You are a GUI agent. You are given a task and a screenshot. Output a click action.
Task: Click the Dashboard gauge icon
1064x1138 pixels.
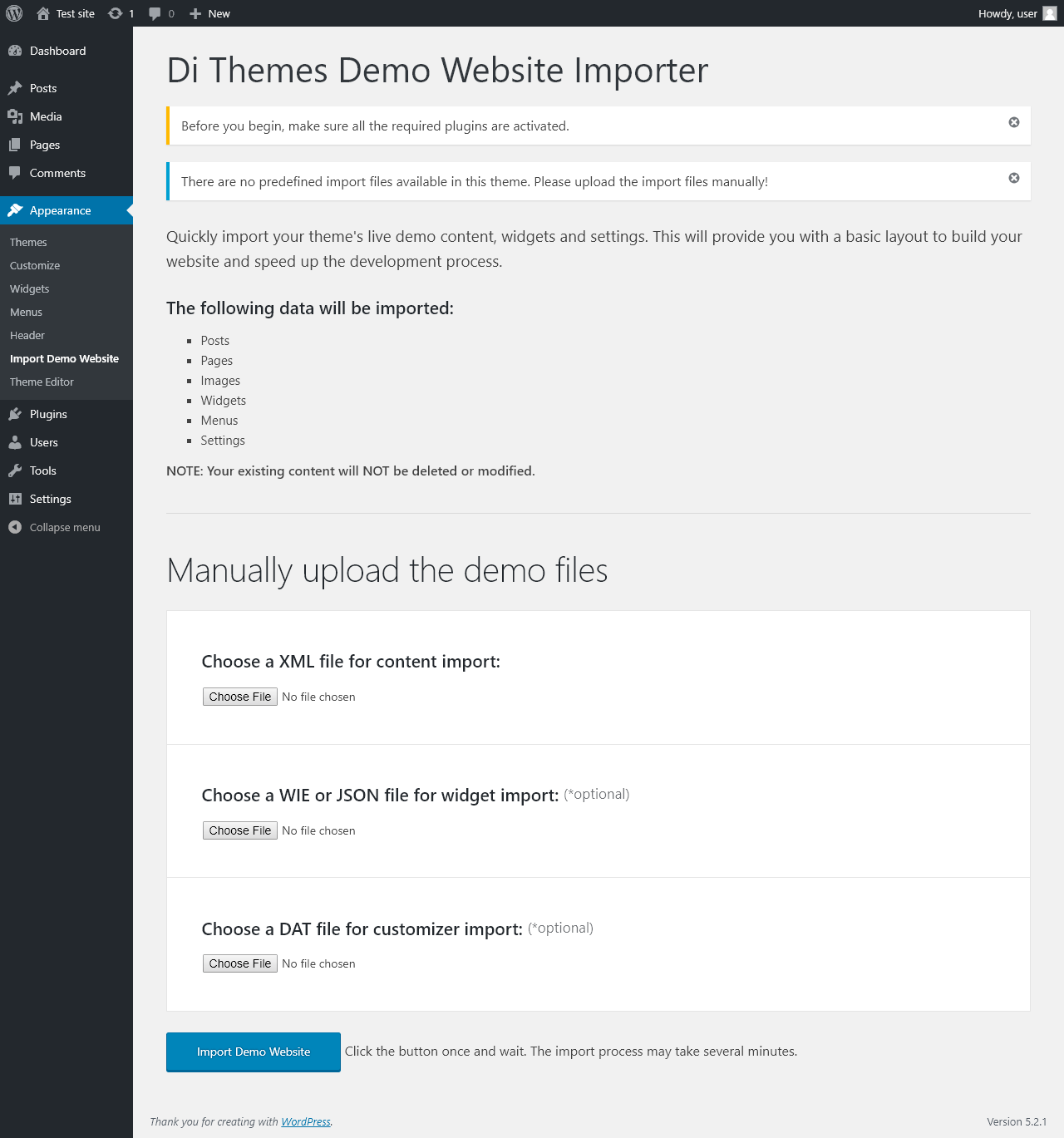point(15,51)
